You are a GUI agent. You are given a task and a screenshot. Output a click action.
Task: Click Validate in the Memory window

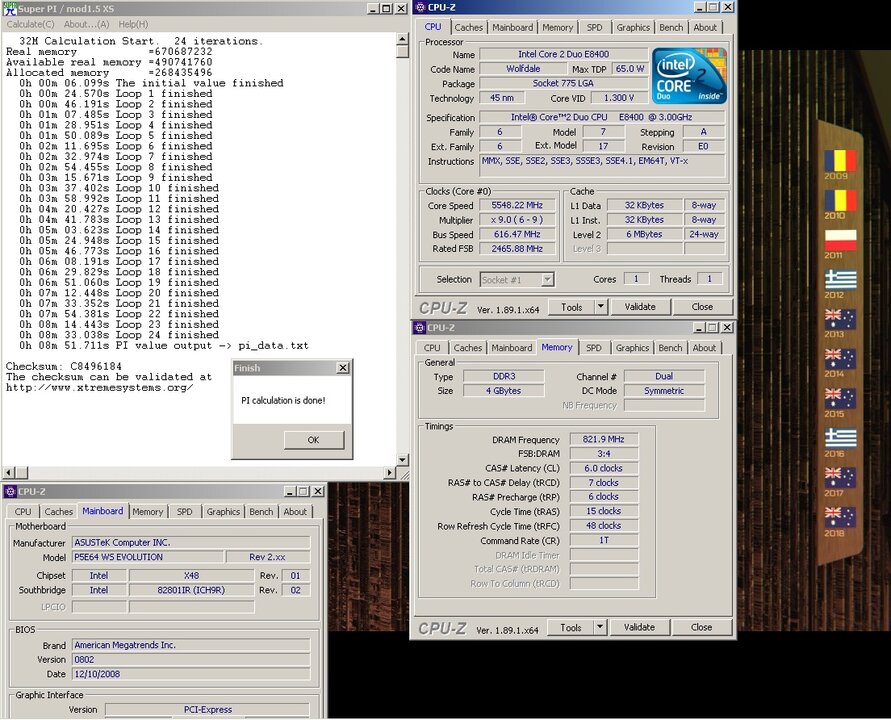click(x=639, y=627)
